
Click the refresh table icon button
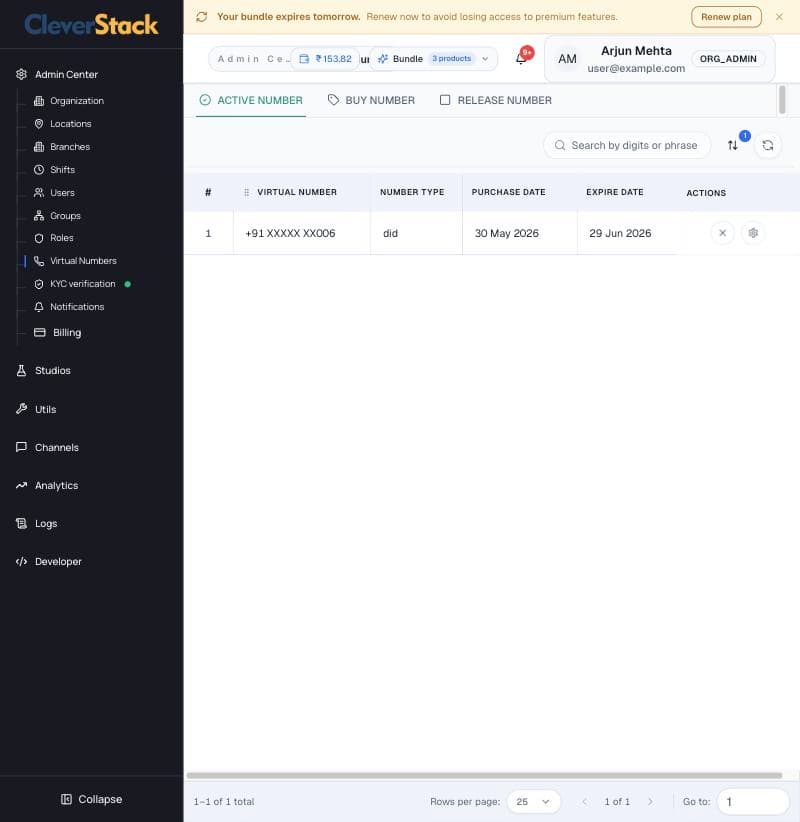pyautogui.click(x=767, y=145)
